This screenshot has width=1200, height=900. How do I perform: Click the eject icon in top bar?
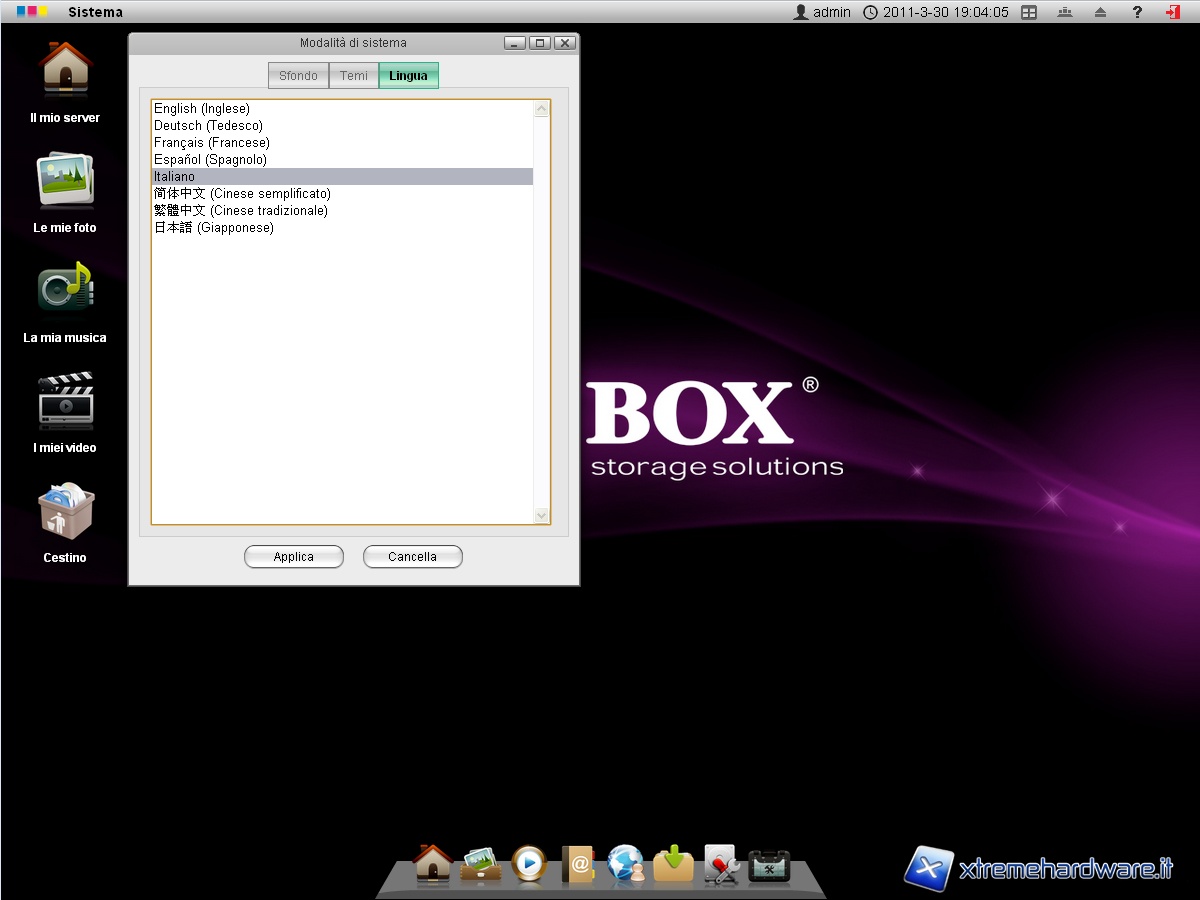coord(1100,12)
